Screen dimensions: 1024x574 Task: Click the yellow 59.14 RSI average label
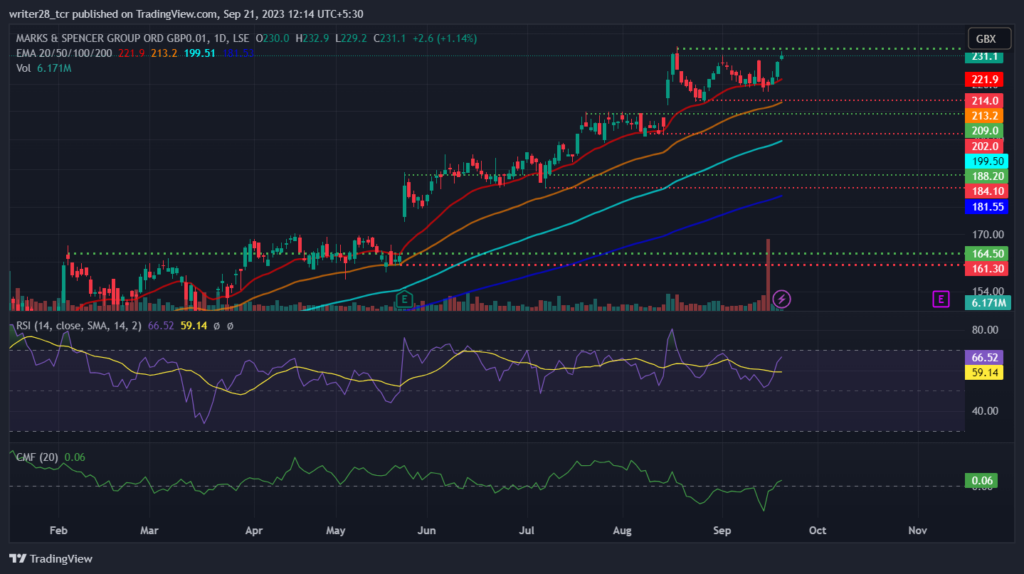pyautogui.click(x=984, y=373)
